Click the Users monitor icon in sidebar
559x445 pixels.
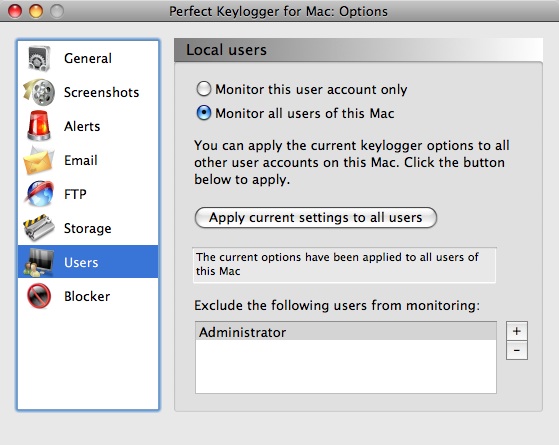[39, 262]
